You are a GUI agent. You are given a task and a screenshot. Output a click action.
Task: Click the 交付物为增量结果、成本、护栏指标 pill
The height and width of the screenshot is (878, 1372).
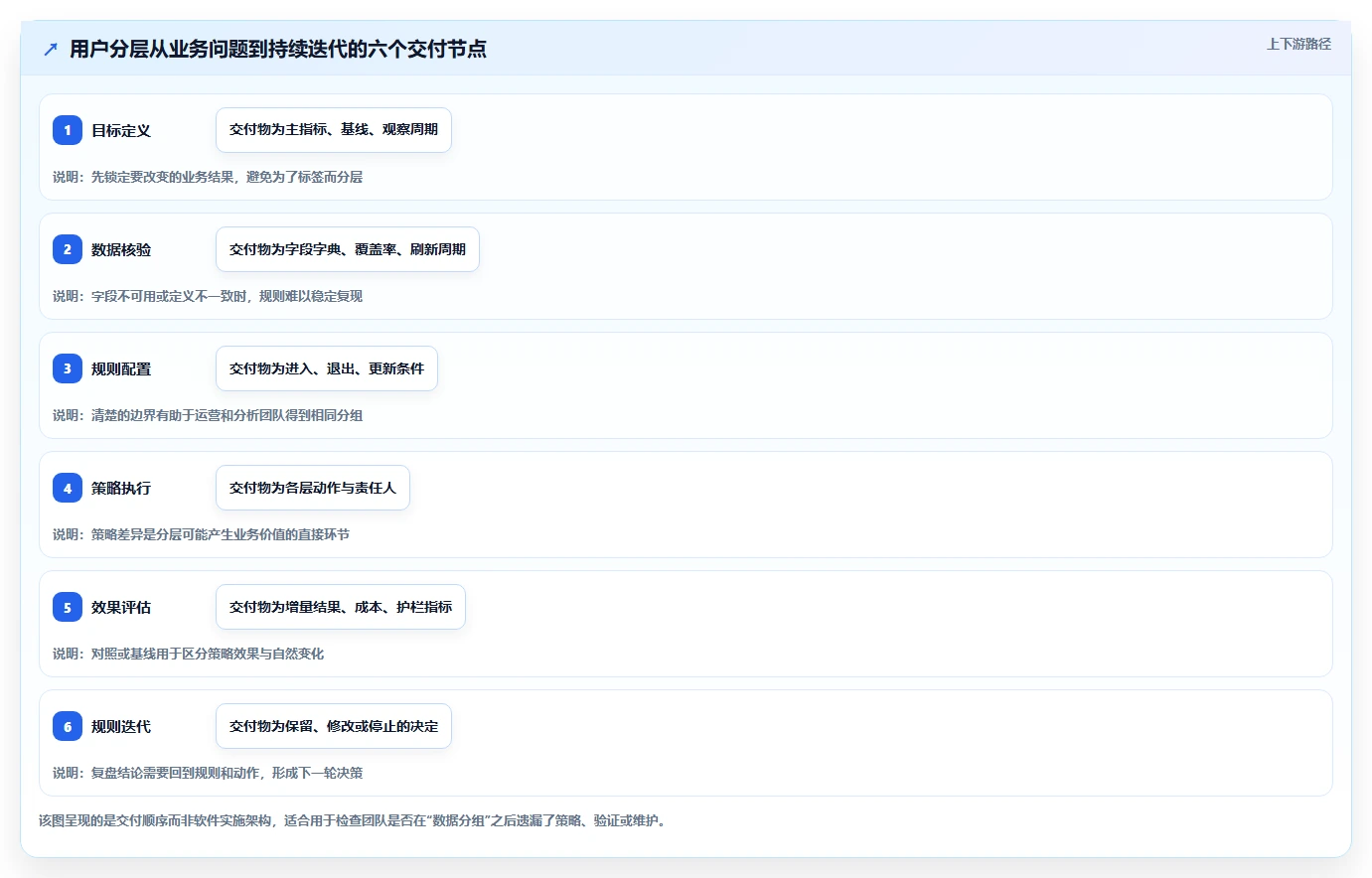[341, 607]
